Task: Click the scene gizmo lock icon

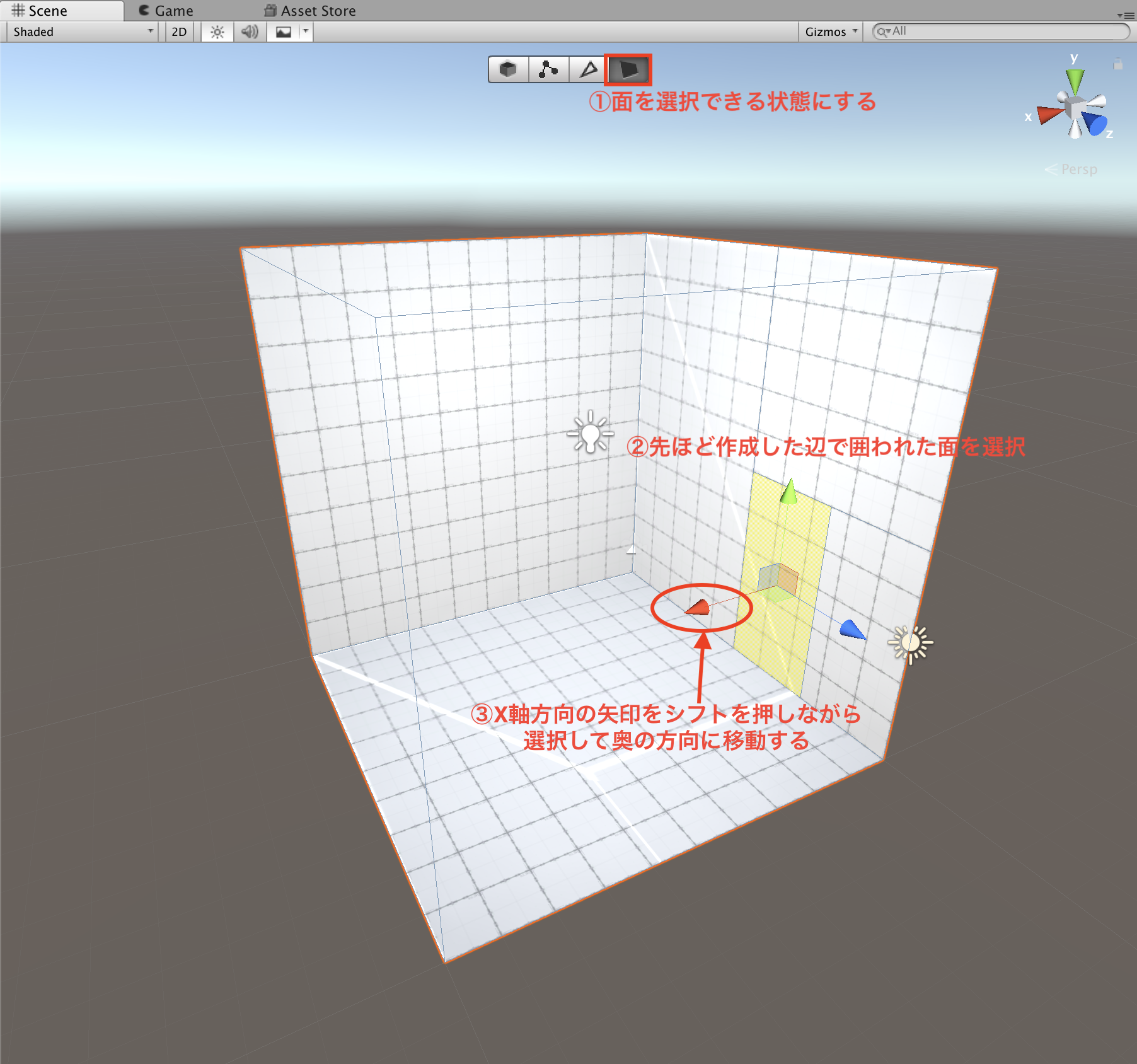Action: (x=1117, y=64)
